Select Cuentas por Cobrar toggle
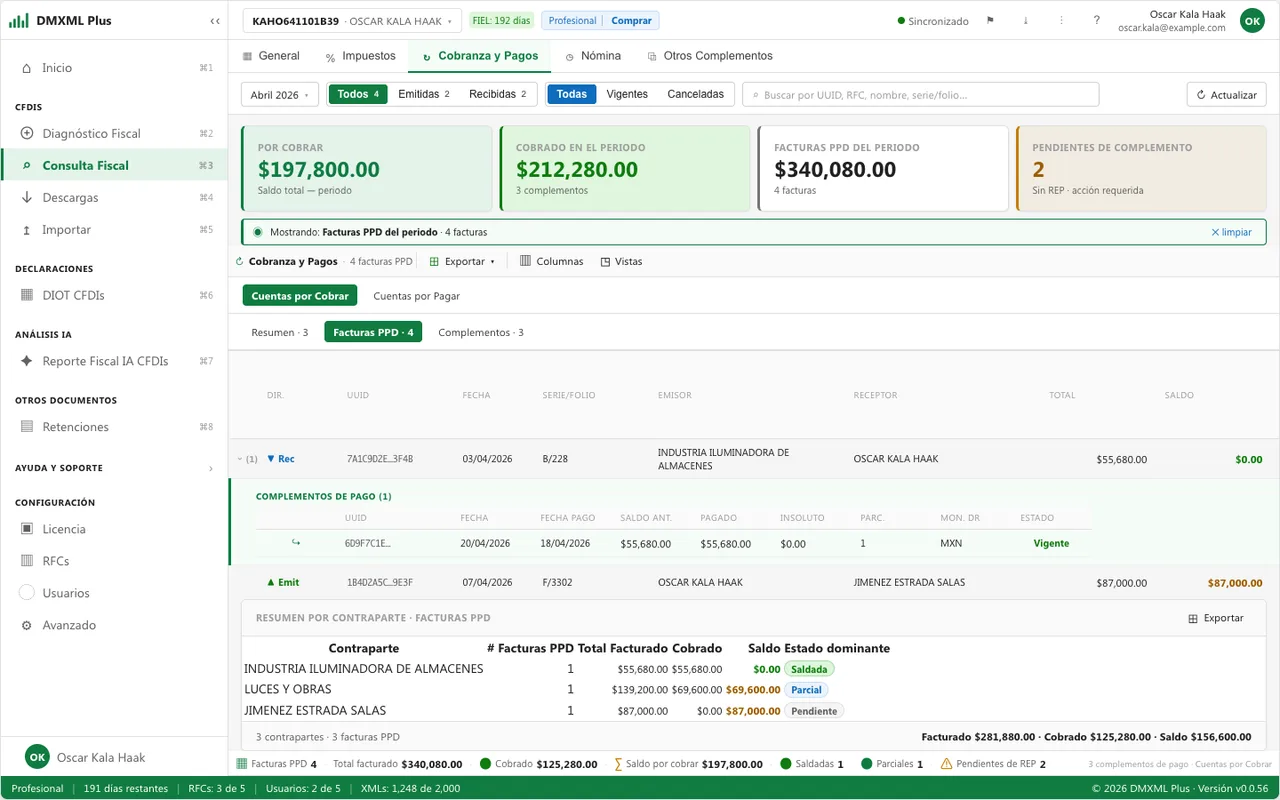This screenshot has height=800, width=1280. pyautogui.click(x=300, y=296)
